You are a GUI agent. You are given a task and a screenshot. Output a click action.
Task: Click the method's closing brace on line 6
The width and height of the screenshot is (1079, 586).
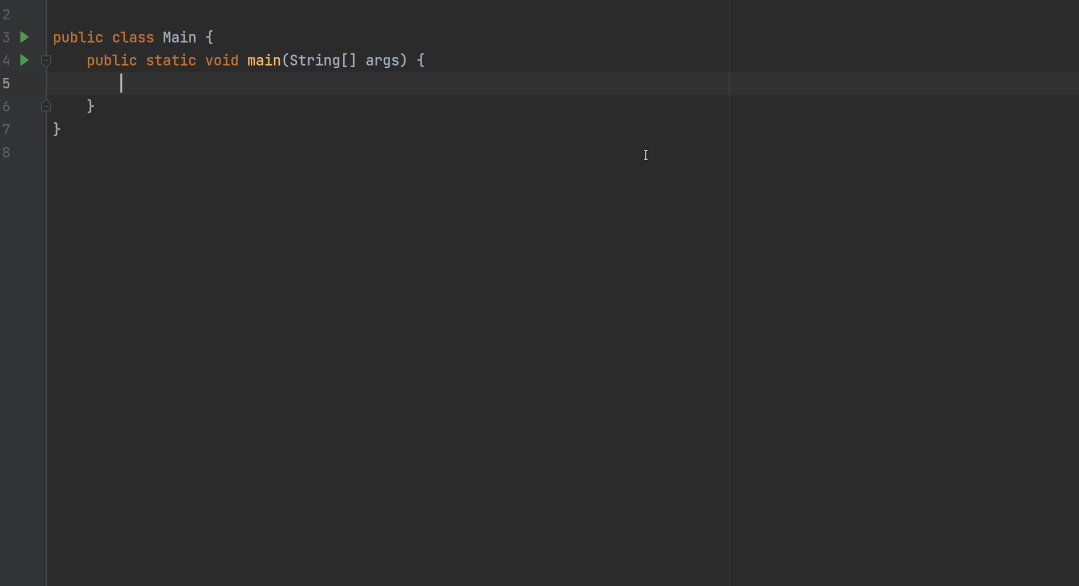pyautogui.click(x=91, y=106)
